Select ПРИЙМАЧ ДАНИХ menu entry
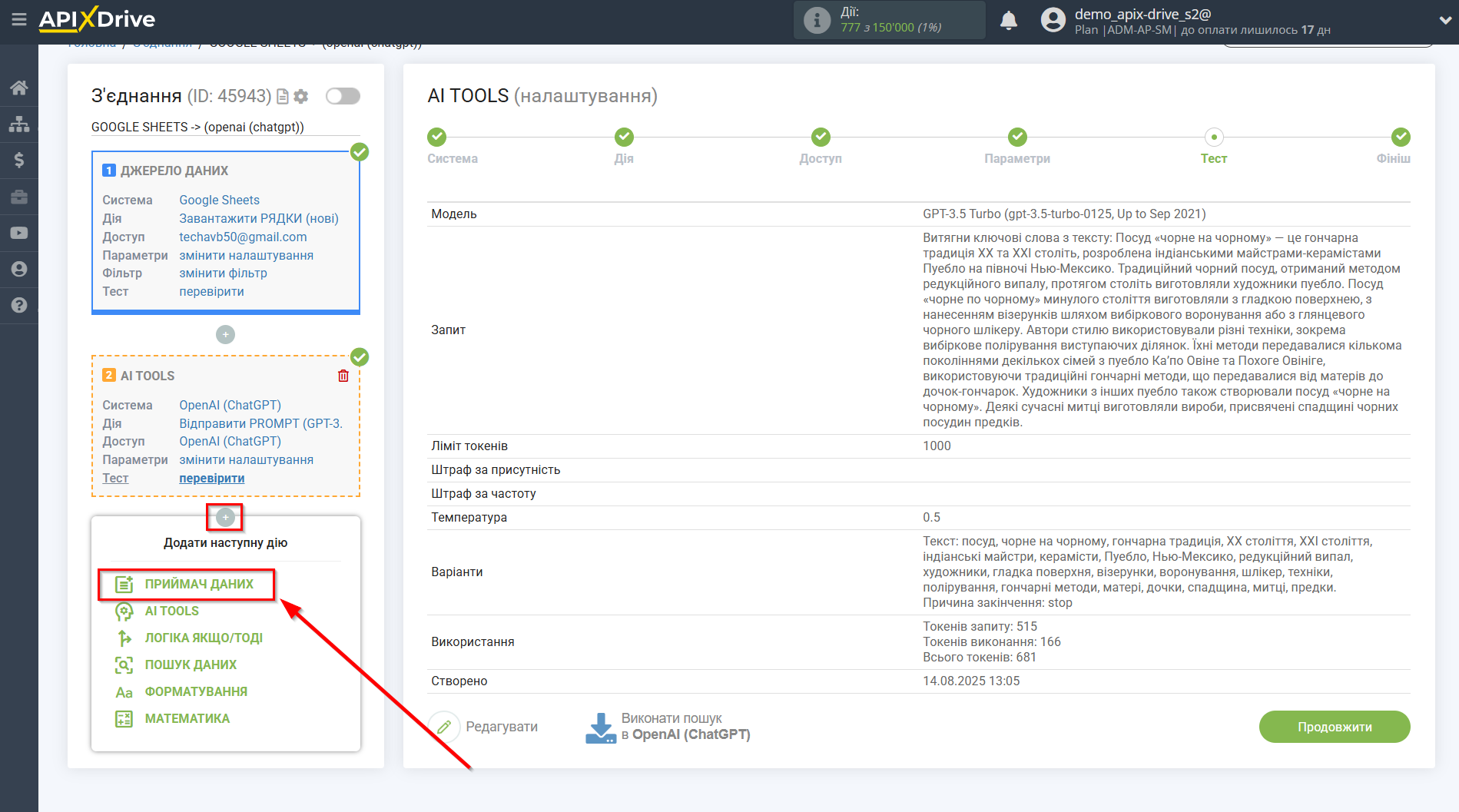 [199, 585]
